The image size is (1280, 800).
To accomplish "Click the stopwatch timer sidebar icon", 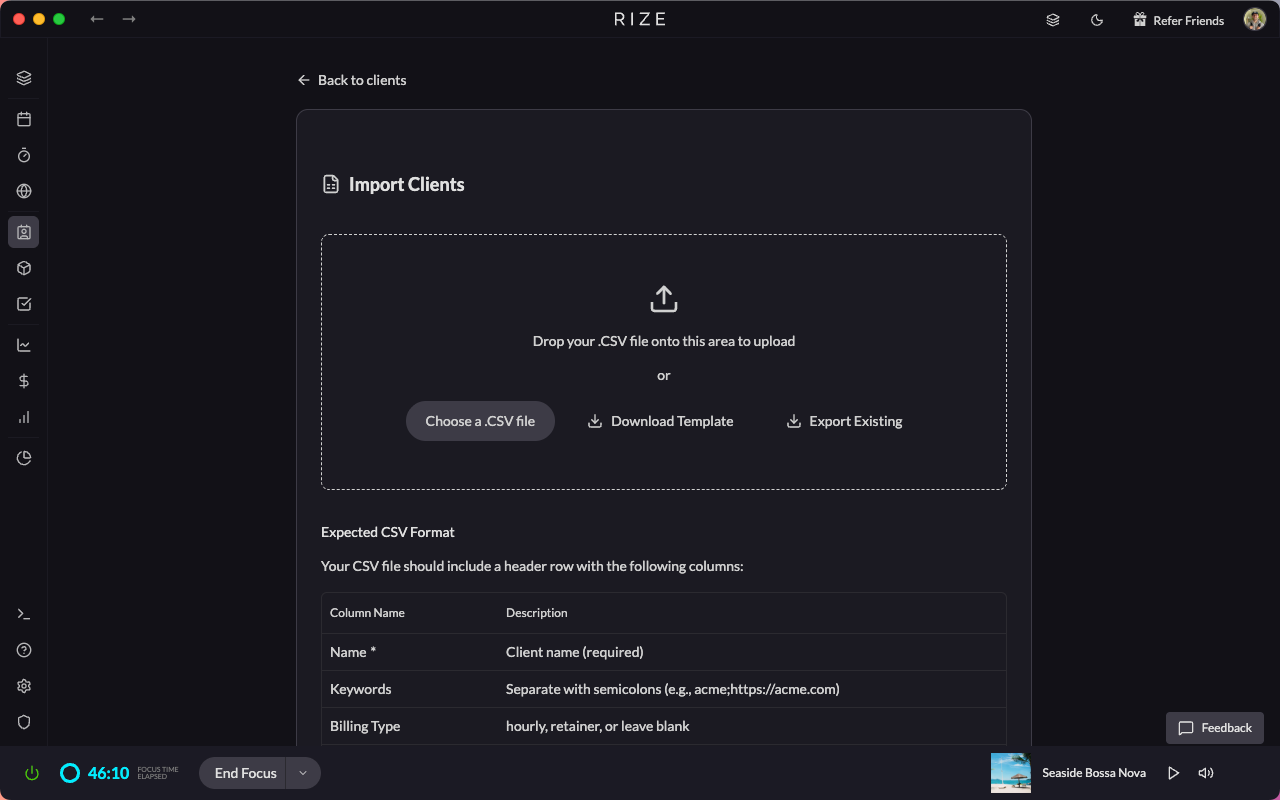I will pos(24,155).
